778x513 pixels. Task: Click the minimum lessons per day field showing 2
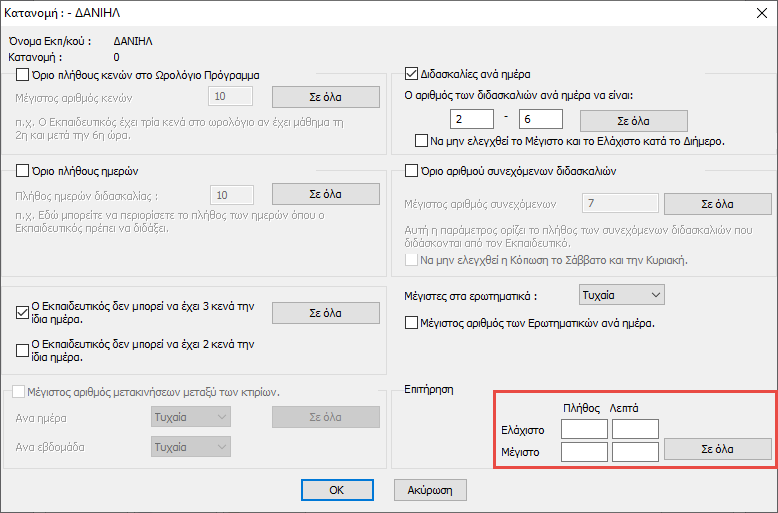tap(473, 120)
